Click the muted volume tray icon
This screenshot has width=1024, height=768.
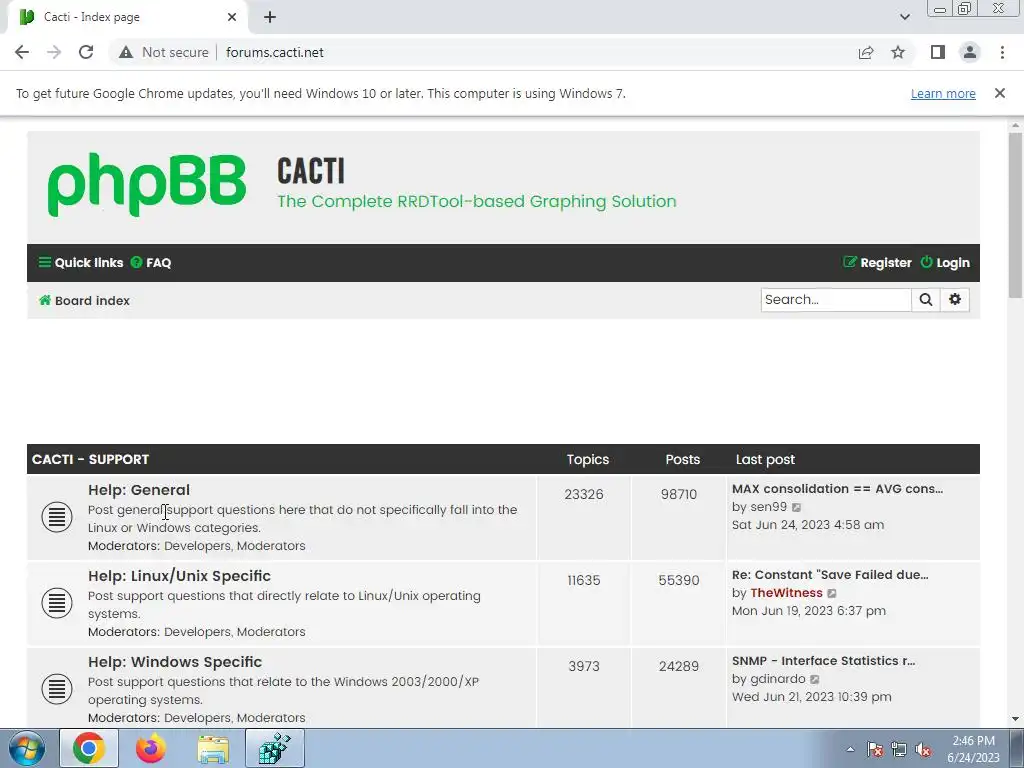pos(923,749)
